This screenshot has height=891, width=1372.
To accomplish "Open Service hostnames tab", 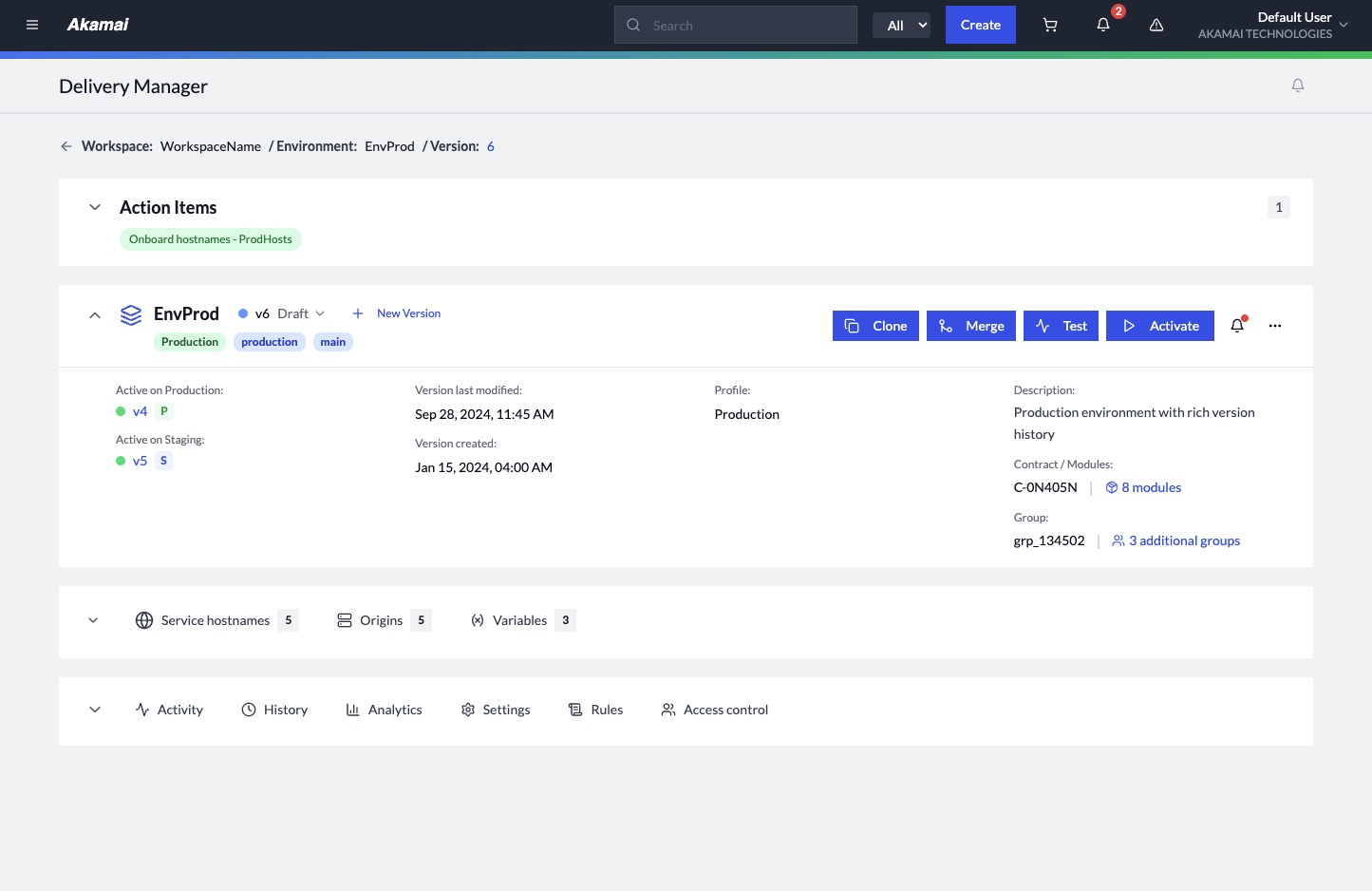I will coord(217,620).
